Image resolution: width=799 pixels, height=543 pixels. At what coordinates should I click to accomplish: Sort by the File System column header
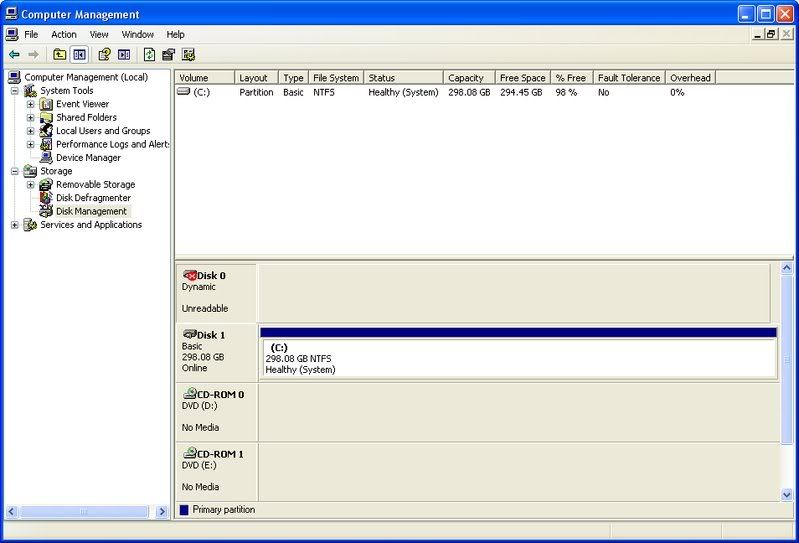click(x=336, y=78)
